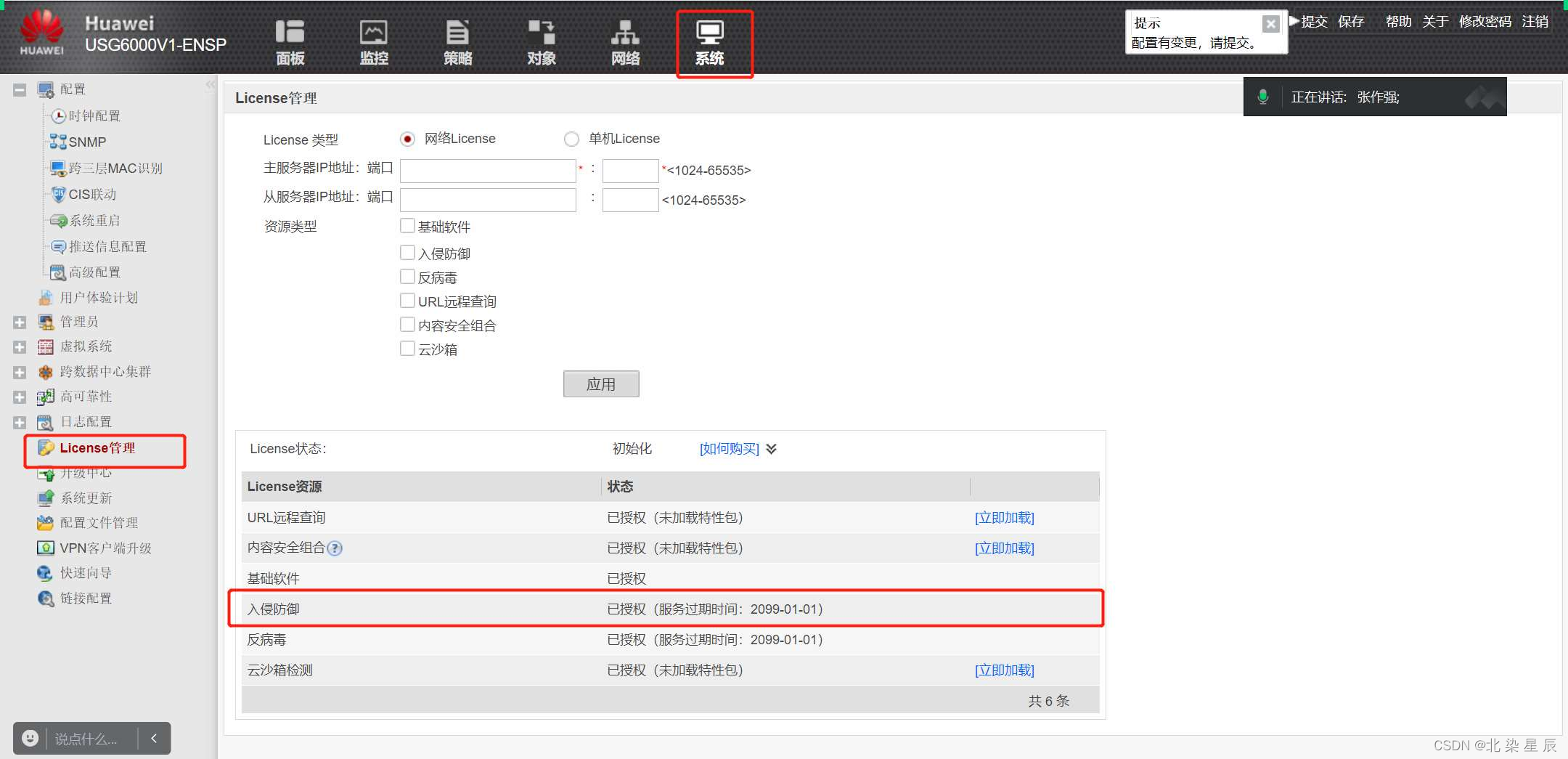Click [立即加载] next to URL远程查询
Screen dimensions: 1568x759
click(x=1005, y=517)
